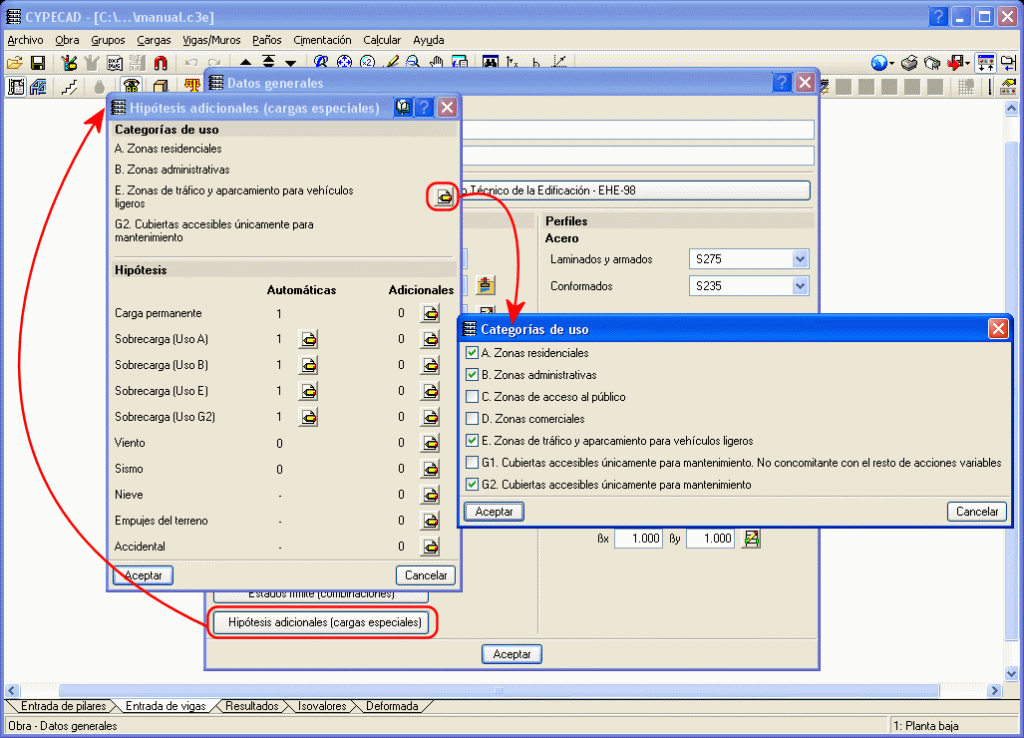Click the telephone icon in second toolbar

(131, 86)
